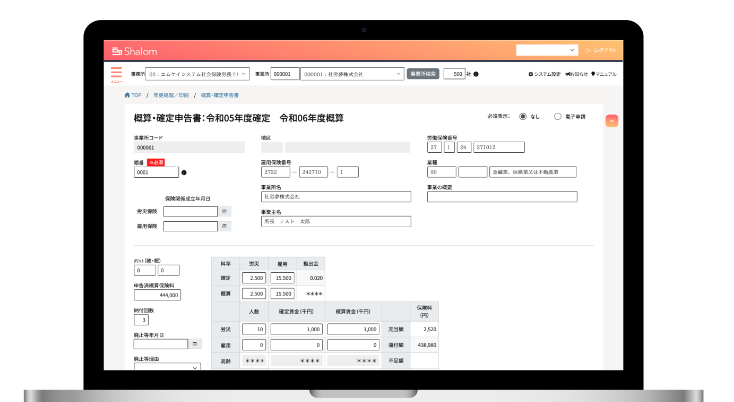This screenshot has width=734, height=402.
Task: Click info icon beside 0001 field
Action: coord(184,173)
